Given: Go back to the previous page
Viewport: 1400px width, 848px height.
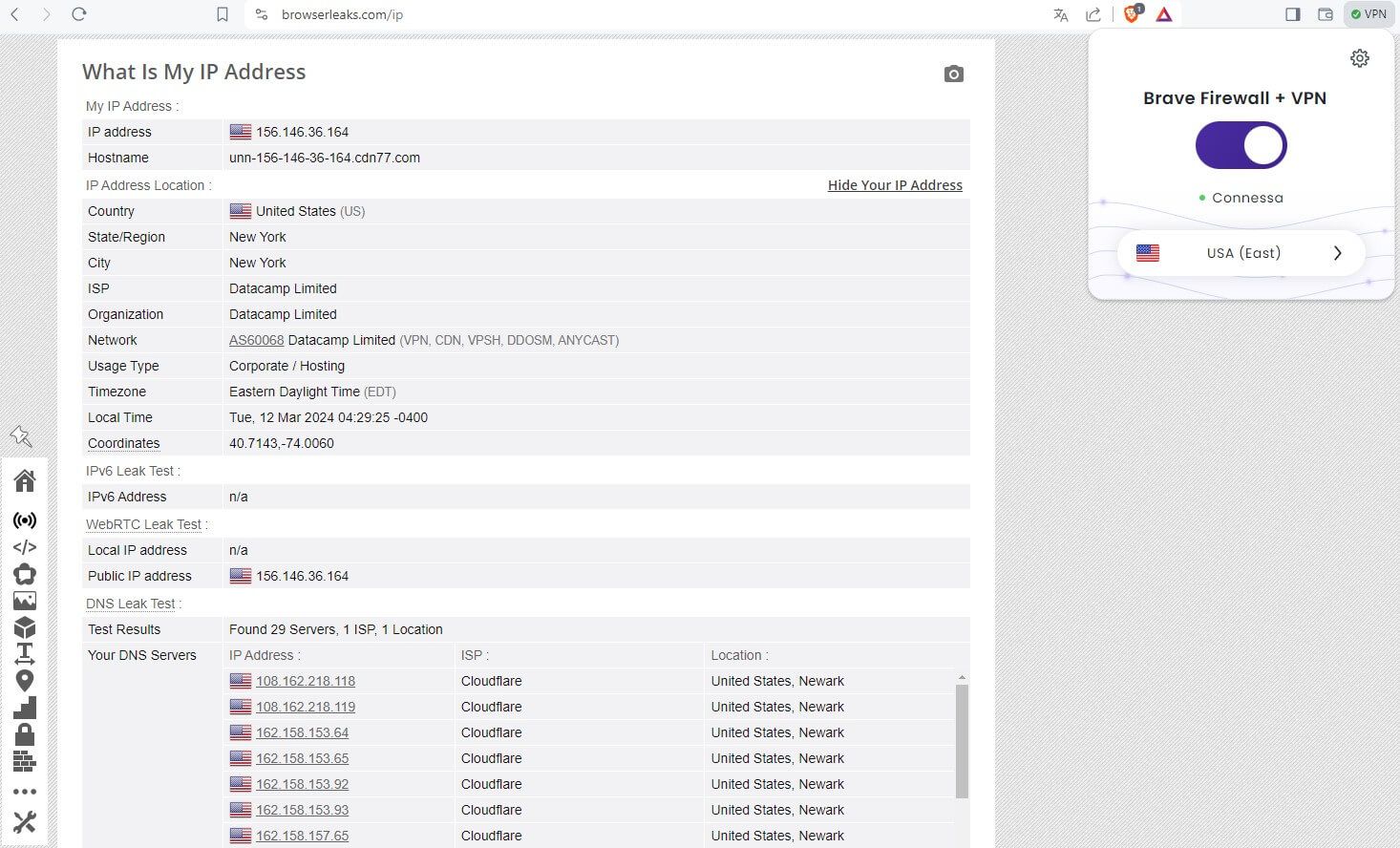Looking at the screenshot, I should [15, 14].
